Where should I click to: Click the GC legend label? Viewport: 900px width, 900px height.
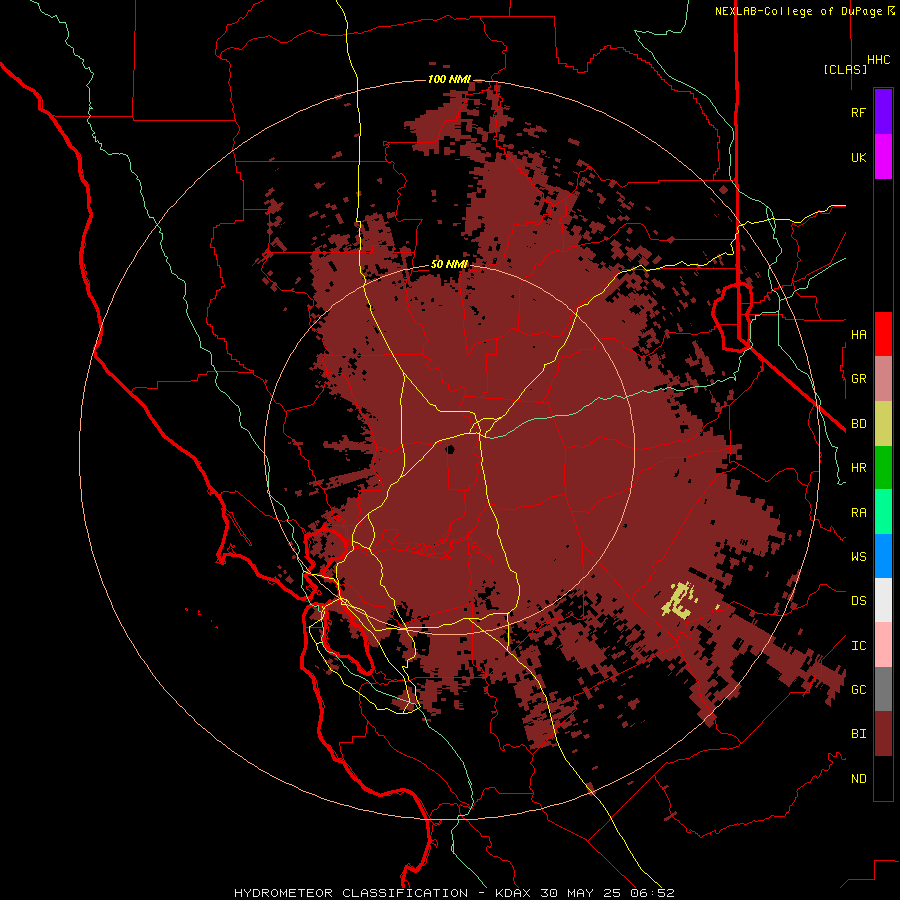pos(858,690)
